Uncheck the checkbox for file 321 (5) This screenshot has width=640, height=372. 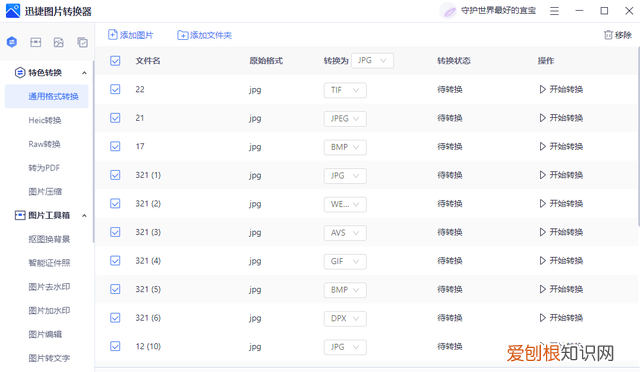(x=115, y=289)
